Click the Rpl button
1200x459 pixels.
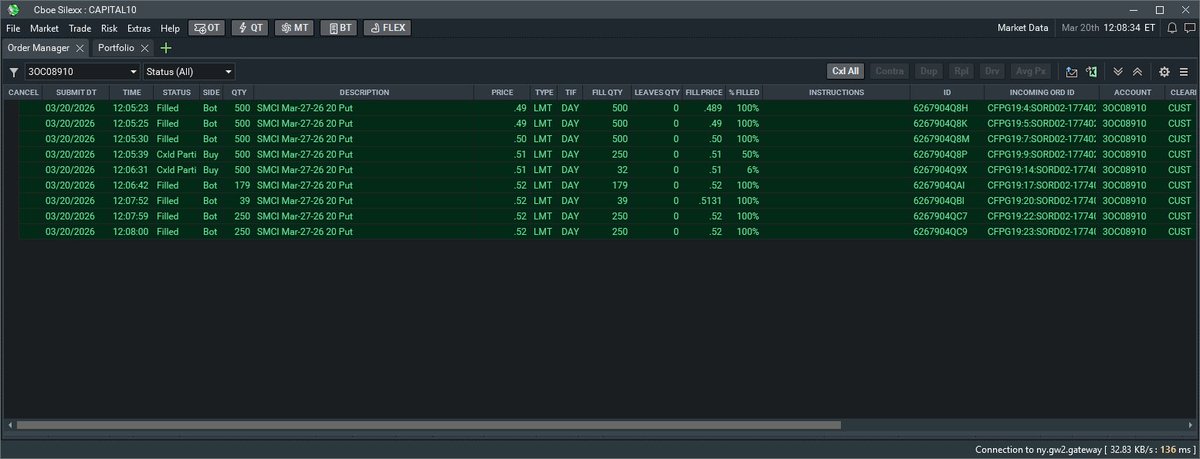[961, 72]
